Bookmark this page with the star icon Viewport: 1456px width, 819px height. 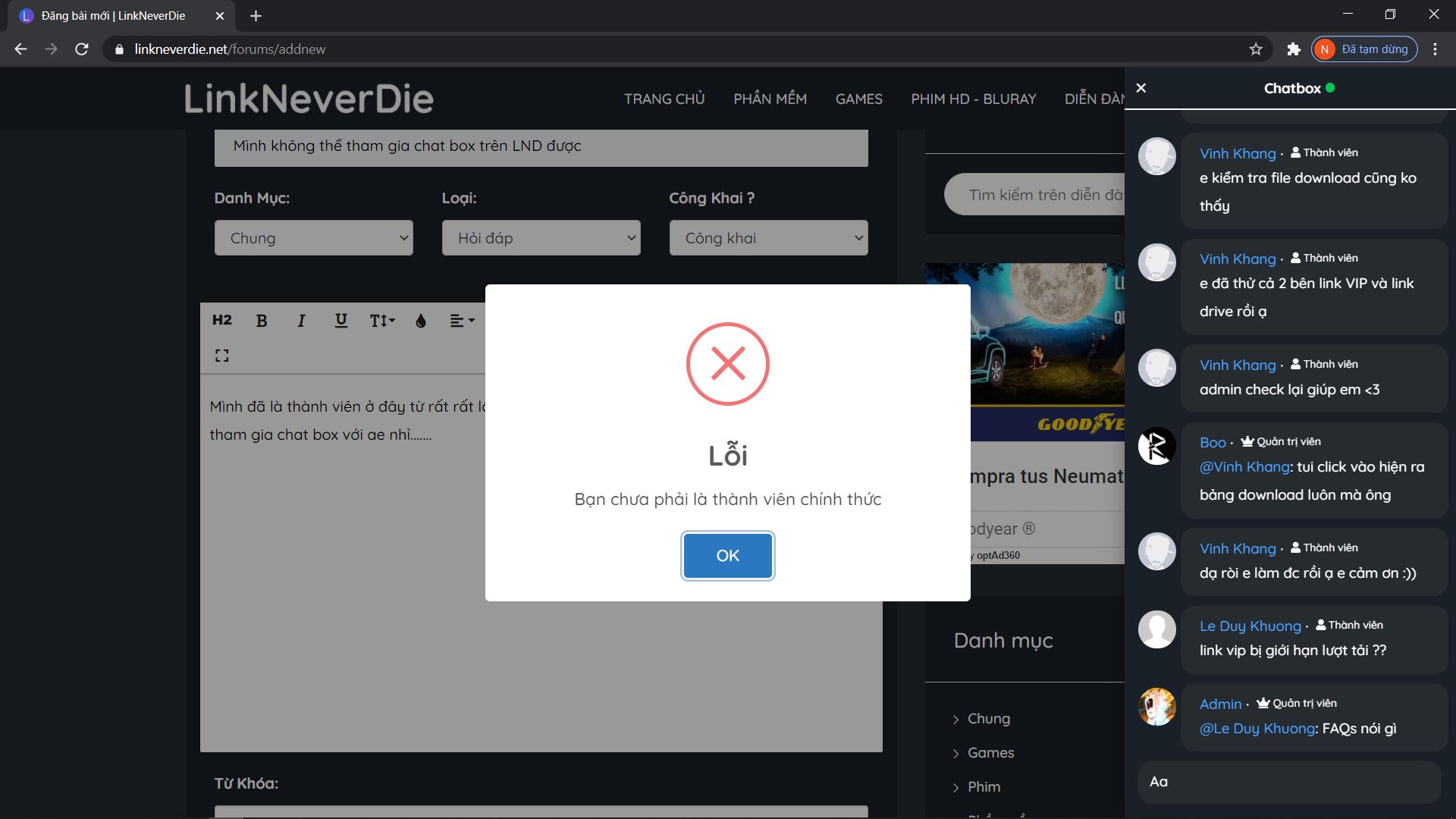[1256, 49]
